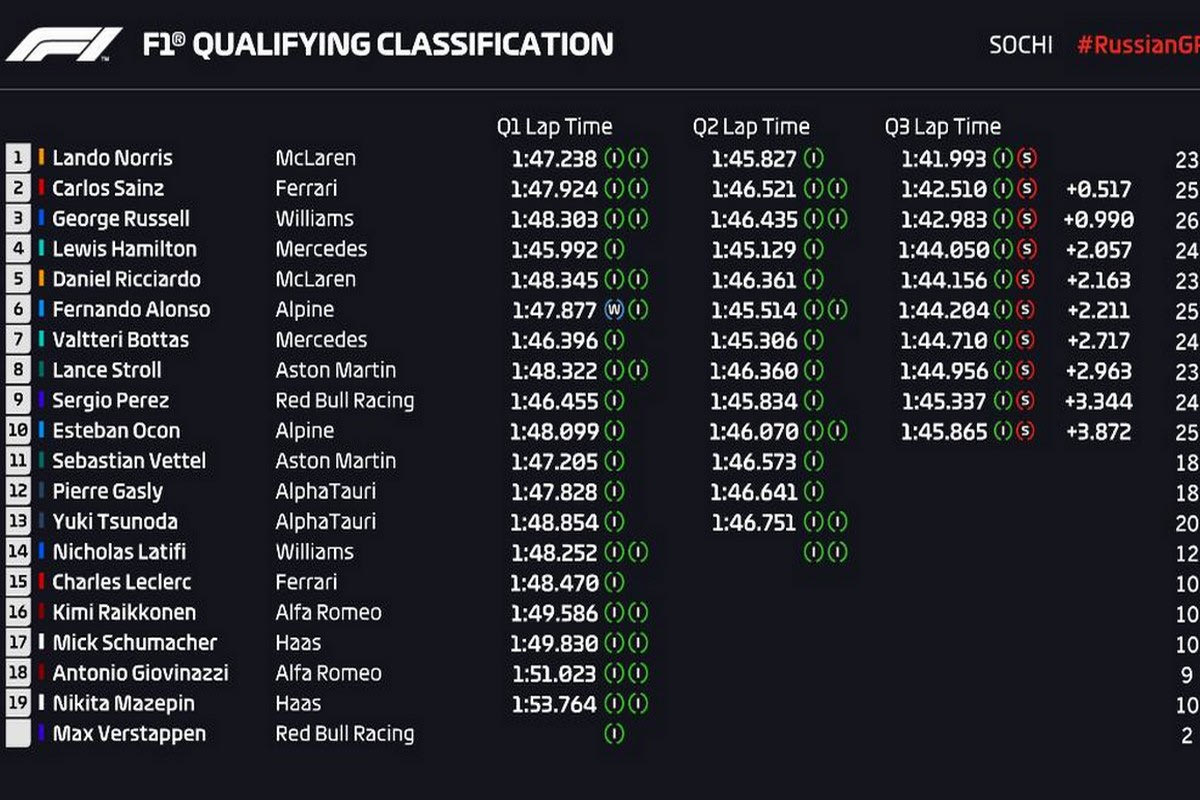Select the Q3 Lap Time column header
The image size is (1200, 800).
(x=942, y=127)
